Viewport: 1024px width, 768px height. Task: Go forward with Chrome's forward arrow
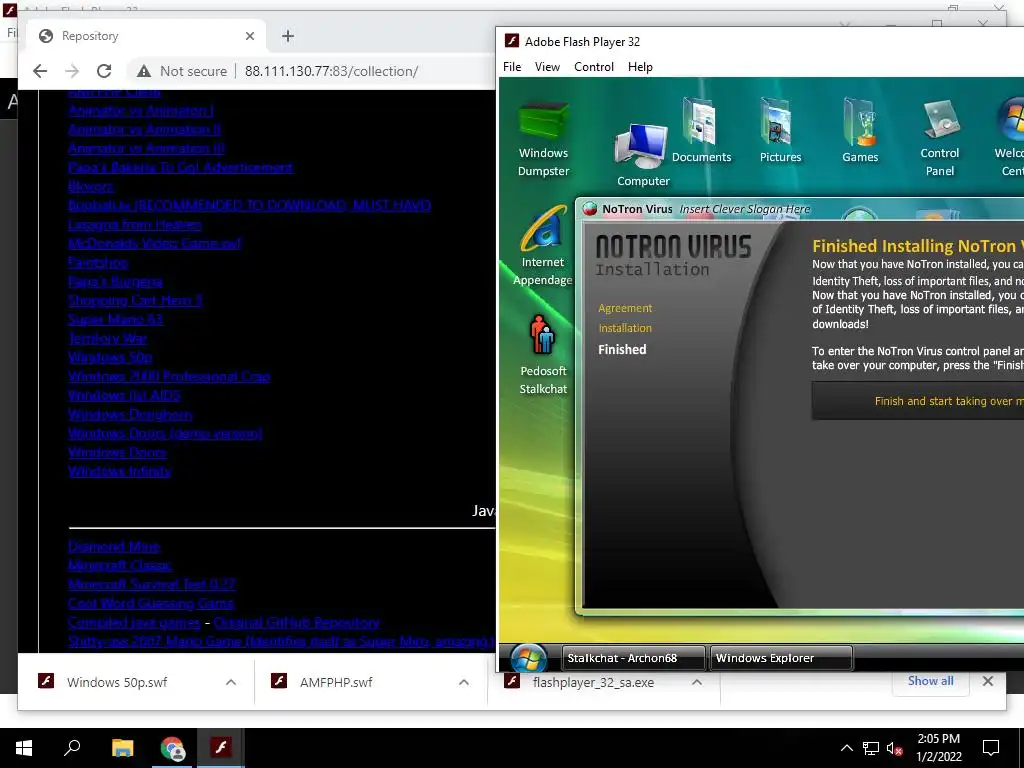pos(72,71)
